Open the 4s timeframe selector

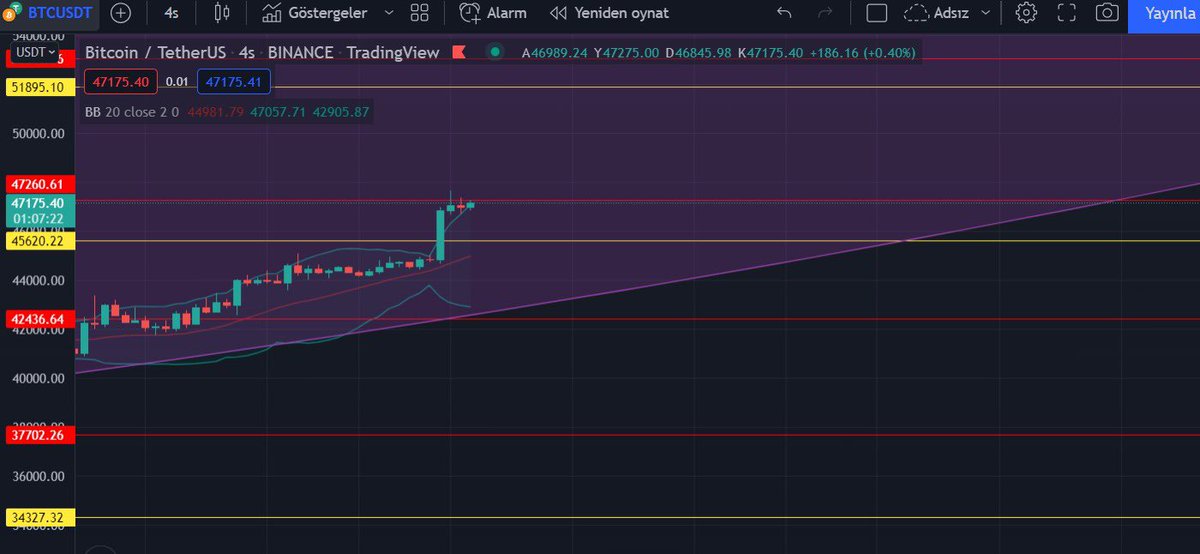pyautogui.click(x=172, y=14)
